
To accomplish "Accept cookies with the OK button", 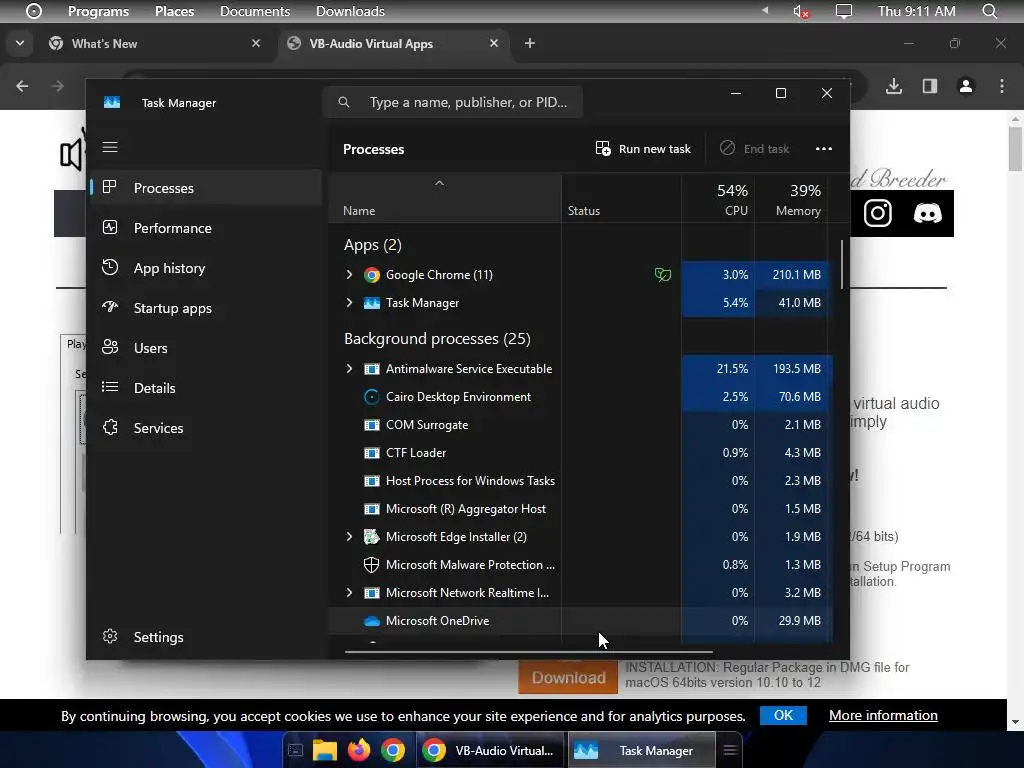I will tap(783, 716).
